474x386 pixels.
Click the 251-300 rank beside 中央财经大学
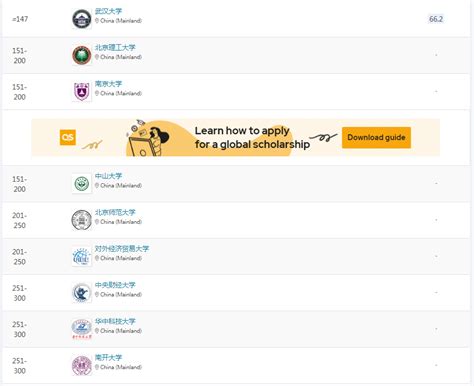[x=19, y=293]
